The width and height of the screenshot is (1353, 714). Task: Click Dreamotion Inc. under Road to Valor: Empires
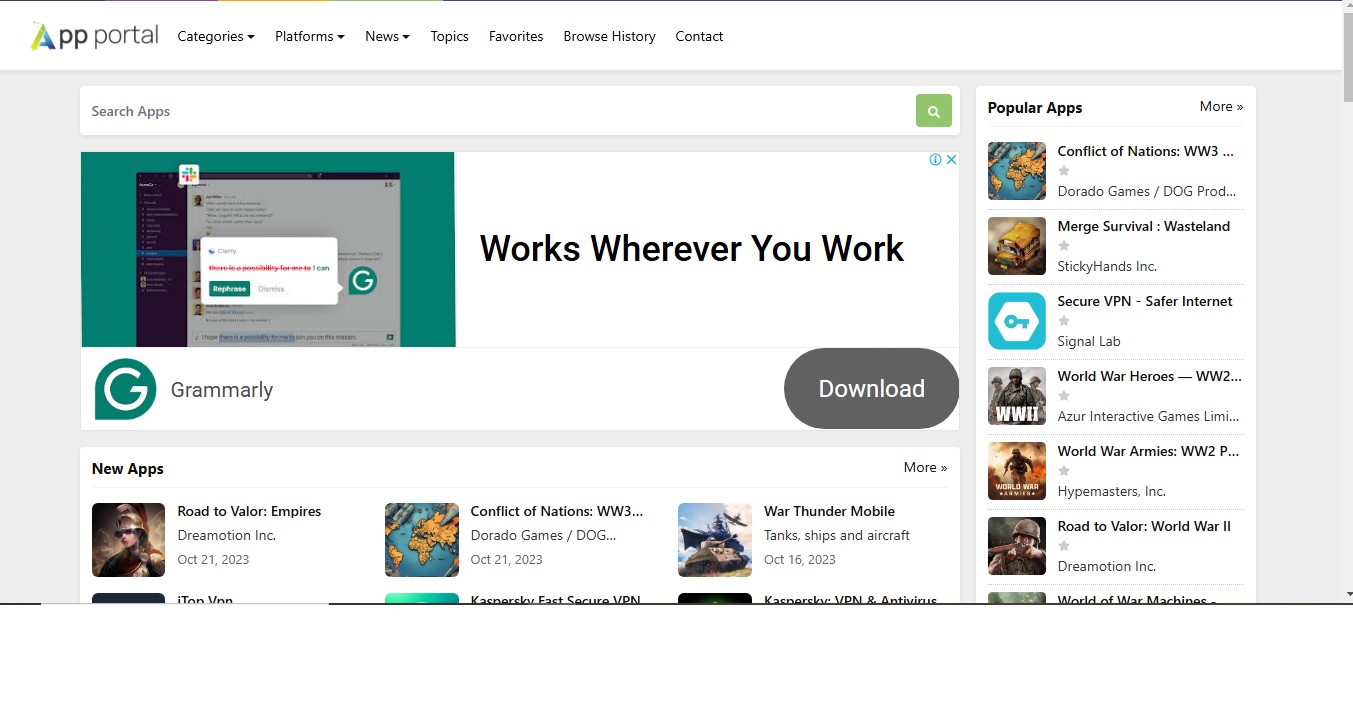tap(226, 535)
